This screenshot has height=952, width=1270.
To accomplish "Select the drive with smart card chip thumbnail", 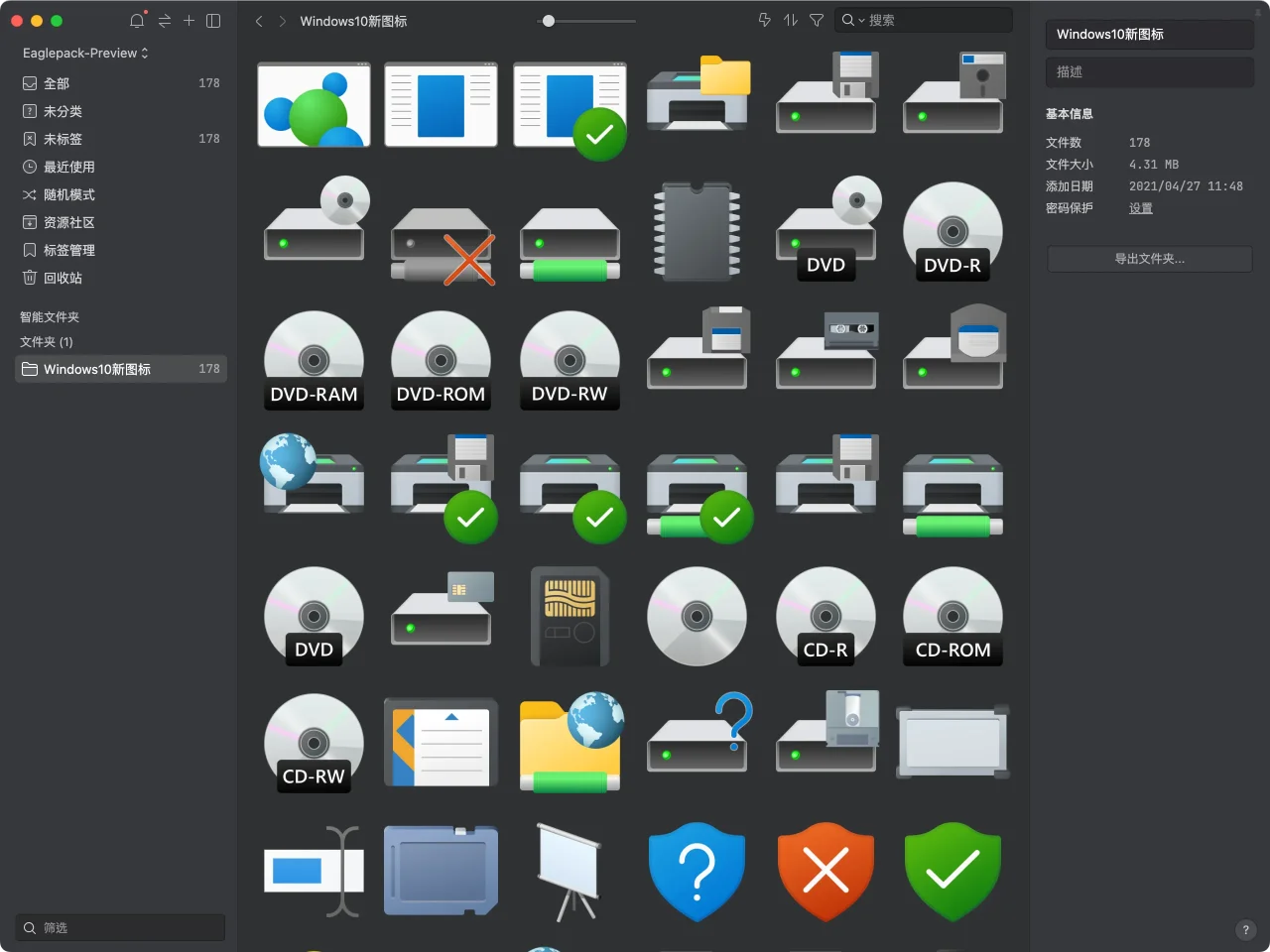I will tap(443, 607).
